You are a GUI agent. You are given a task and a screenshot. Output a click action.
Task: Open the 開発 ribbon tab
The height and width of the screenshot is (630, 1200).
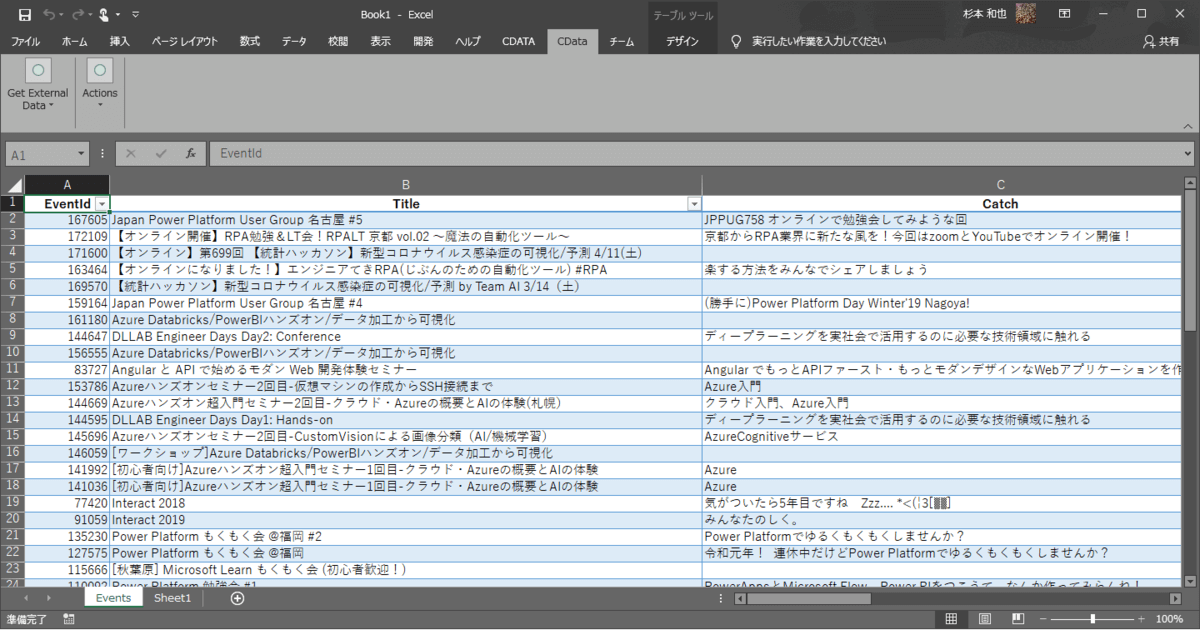coord(423,41)
